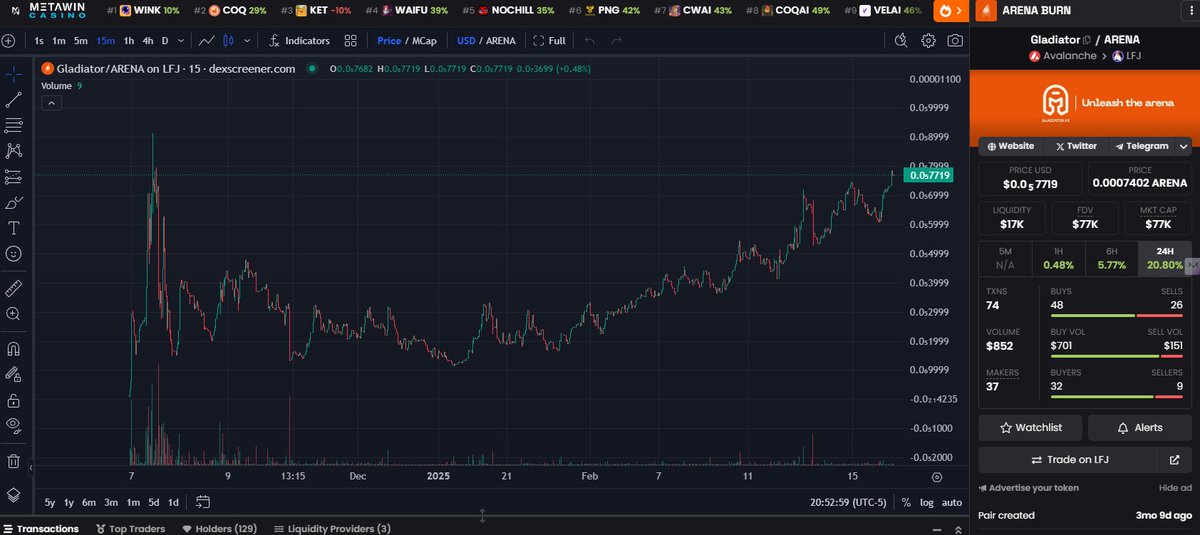
Task: Switch chart denomination to ARENA
Action: pyautogui.click(x=501, y=41)
